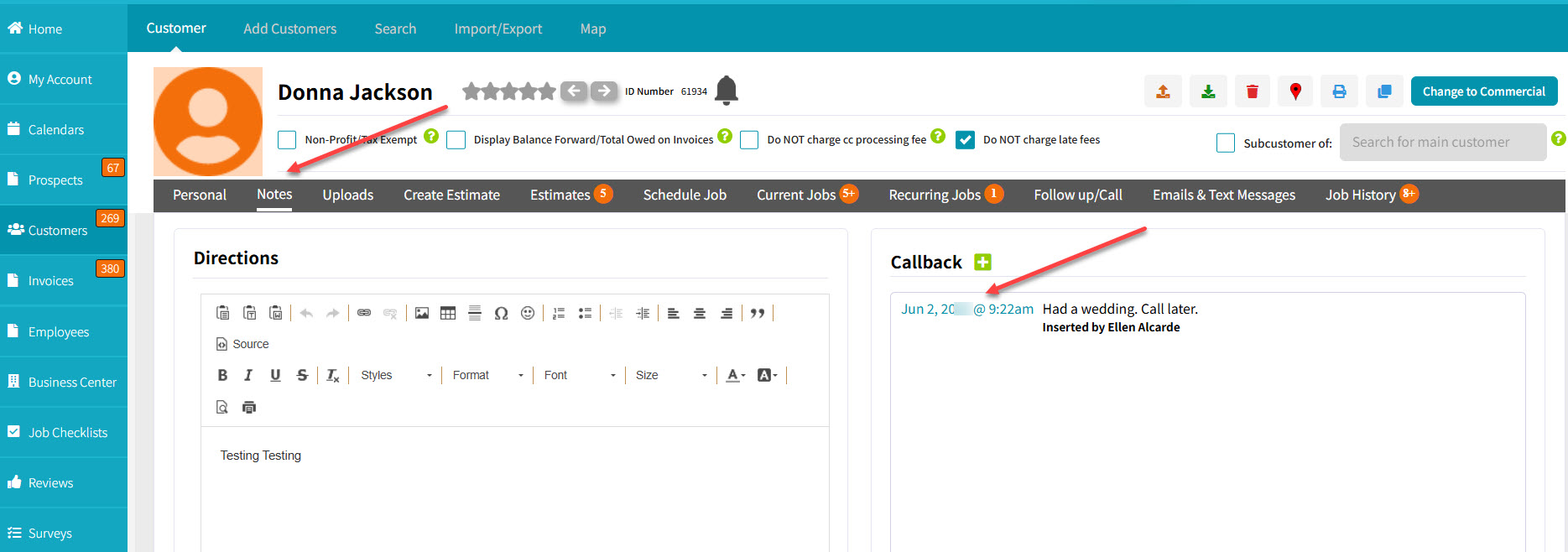Viewport: 1568px width, 552px height.
Task: Open the Schedule Job tab
Action: tap(685, 195)
